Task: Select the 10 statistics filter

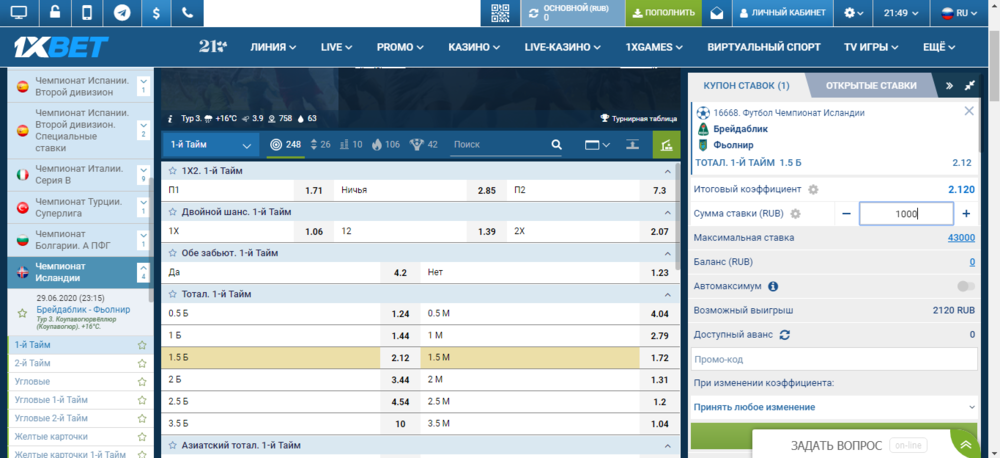Action: (x=351, y=145)
